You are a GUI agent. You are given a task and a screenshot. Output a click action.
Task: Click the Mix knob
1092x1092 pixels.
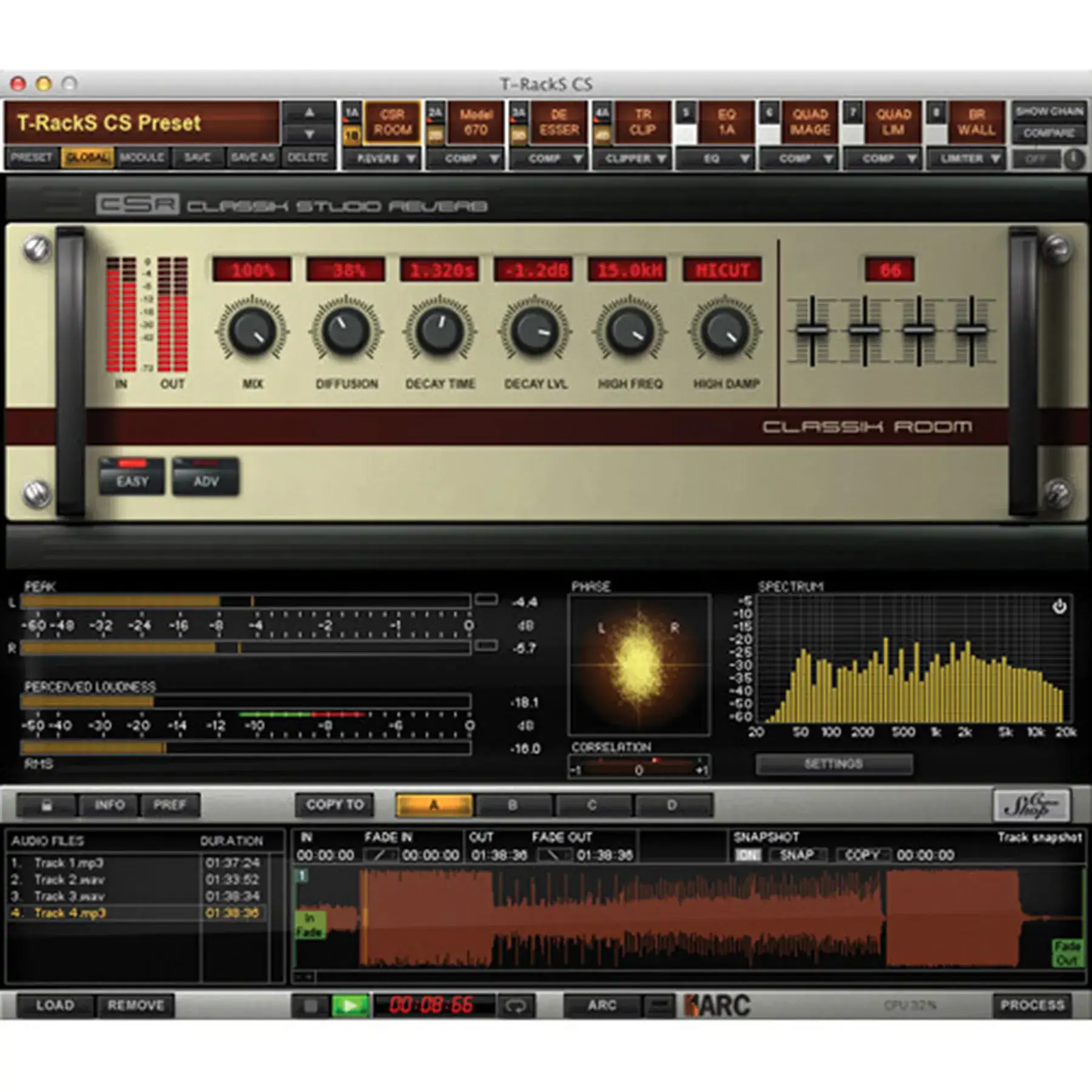(252, 331)
